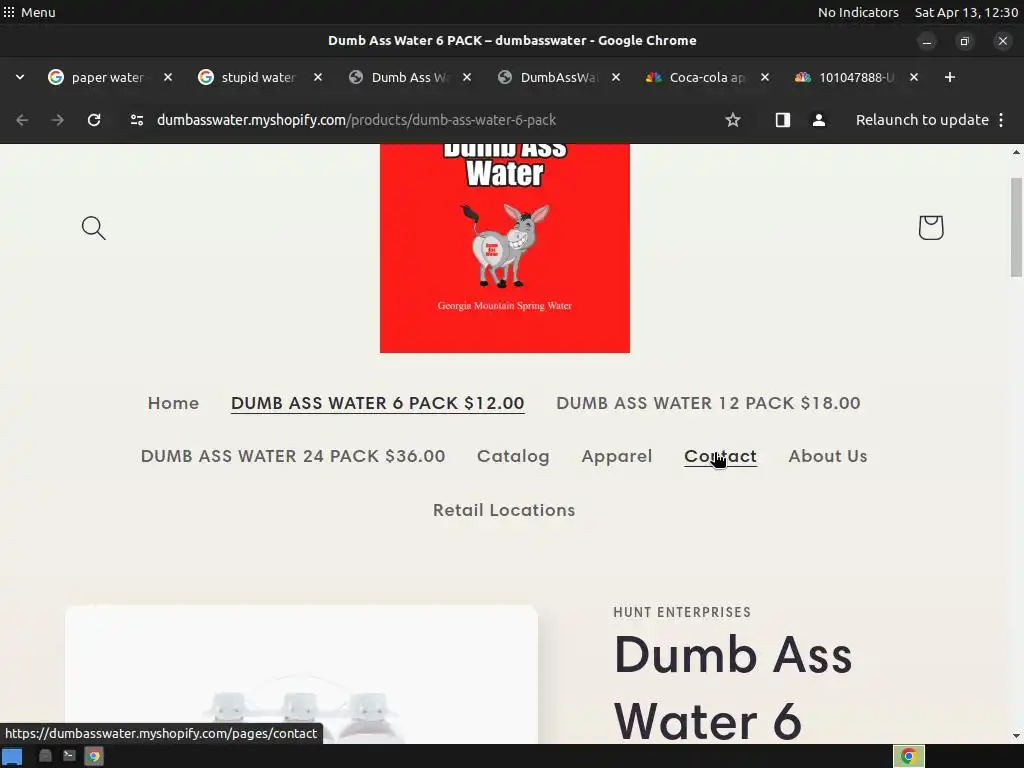The width and height of the screenshot is (1024, 768).
Task: Switch to the 'Coca-cola ap' tab
Action: coord(707,77)
